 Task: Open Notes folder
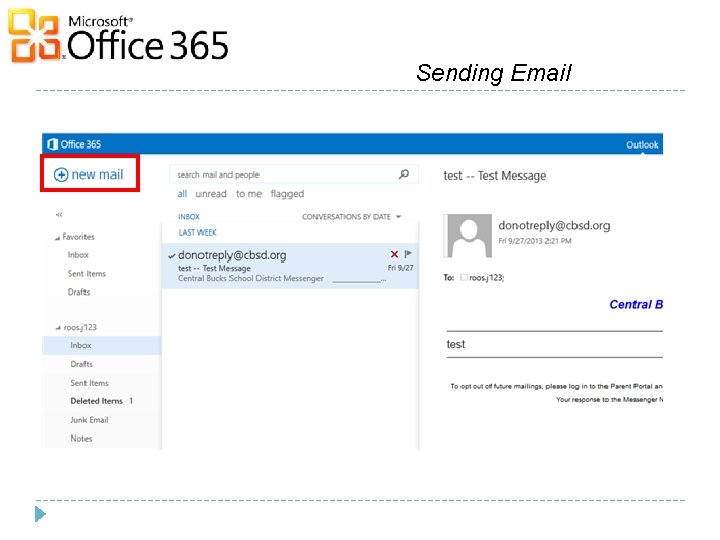point(81,439)
